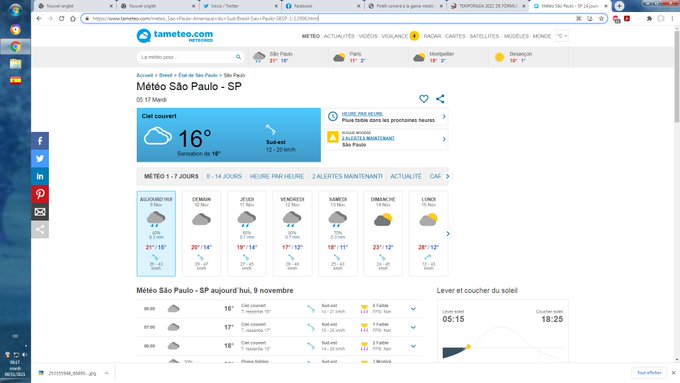Select the Demain 10 Nov forecast card

pyautogui.click(x=201, y=234)
